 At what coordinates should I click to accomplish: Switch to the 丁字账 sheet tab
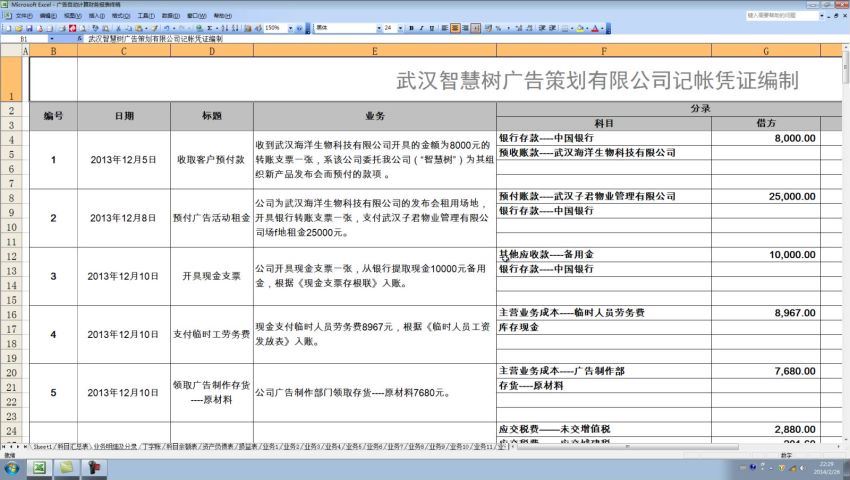(152, 446)
